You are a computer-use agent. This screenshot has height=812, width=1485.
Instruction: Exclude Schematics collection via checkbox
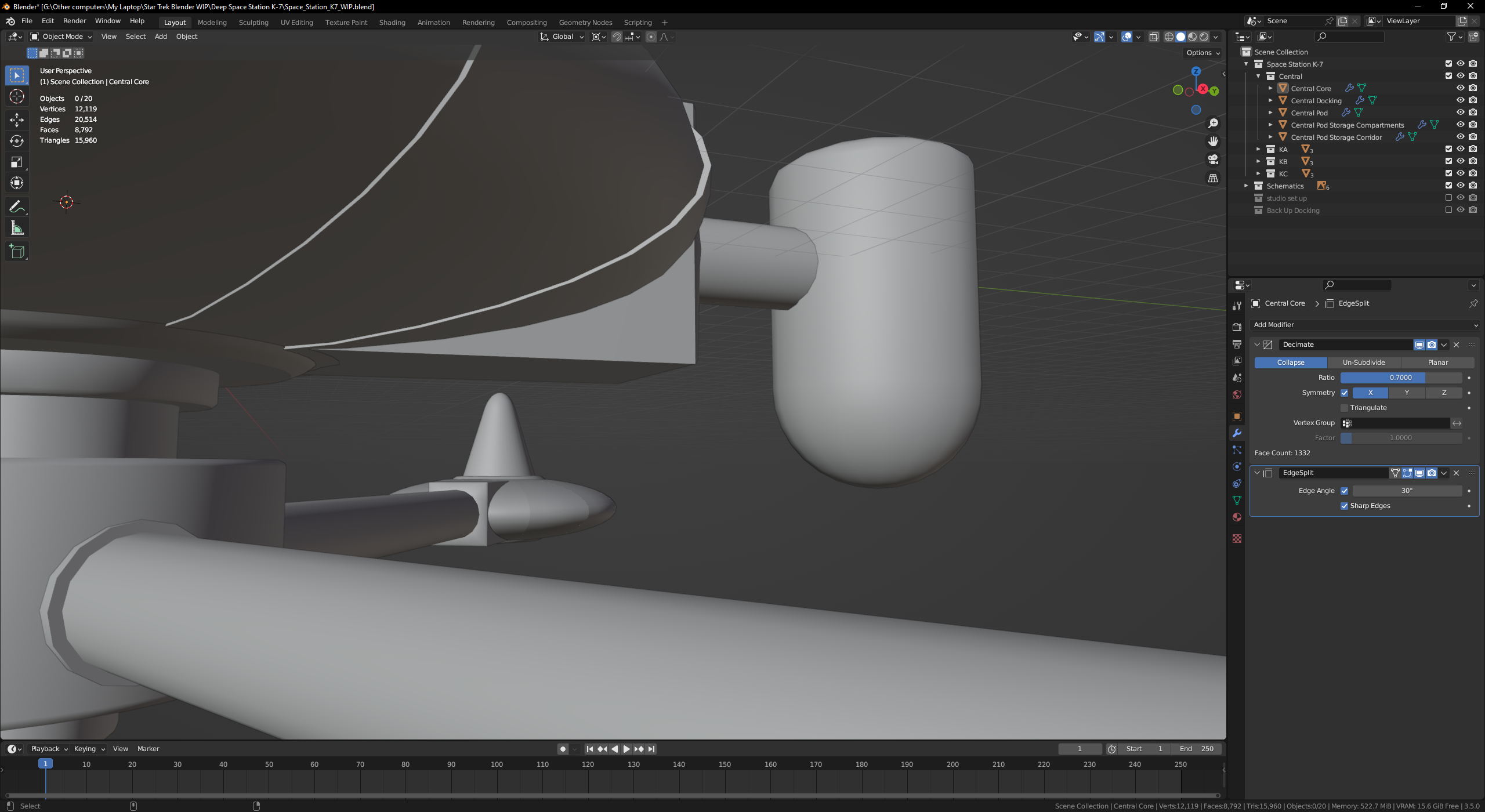(x=1448, y=186)
